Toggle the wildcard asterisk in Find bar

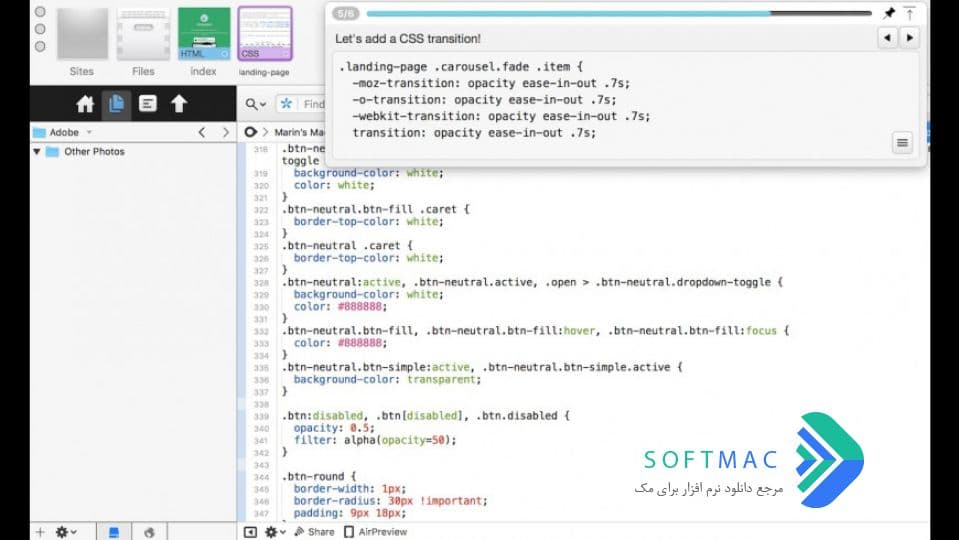coord(286,104)
